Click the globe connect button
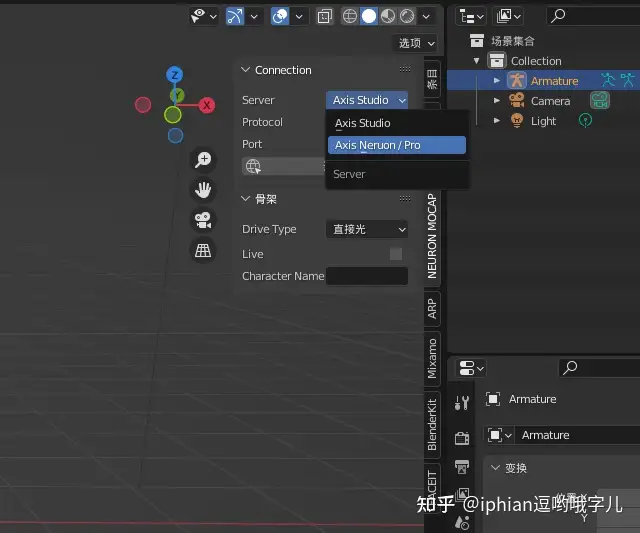Image resolution: width=640 pixels, height=533 pixels. point(284,166)
